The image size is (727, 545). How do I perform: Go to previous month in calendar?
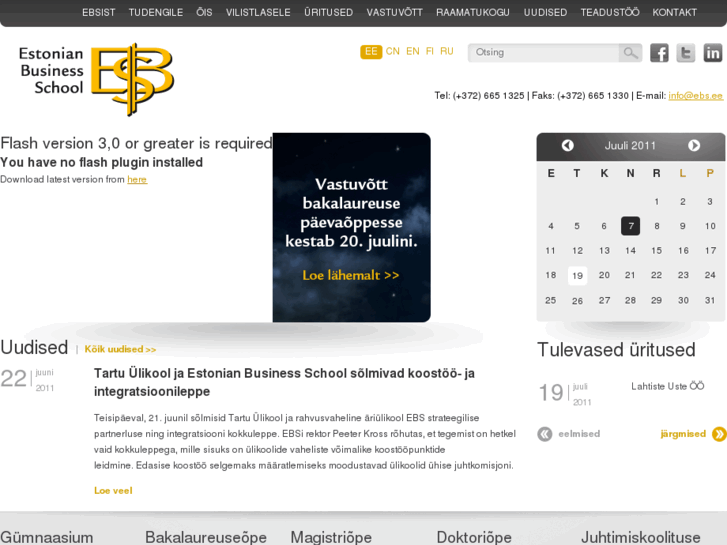(568, 146)
